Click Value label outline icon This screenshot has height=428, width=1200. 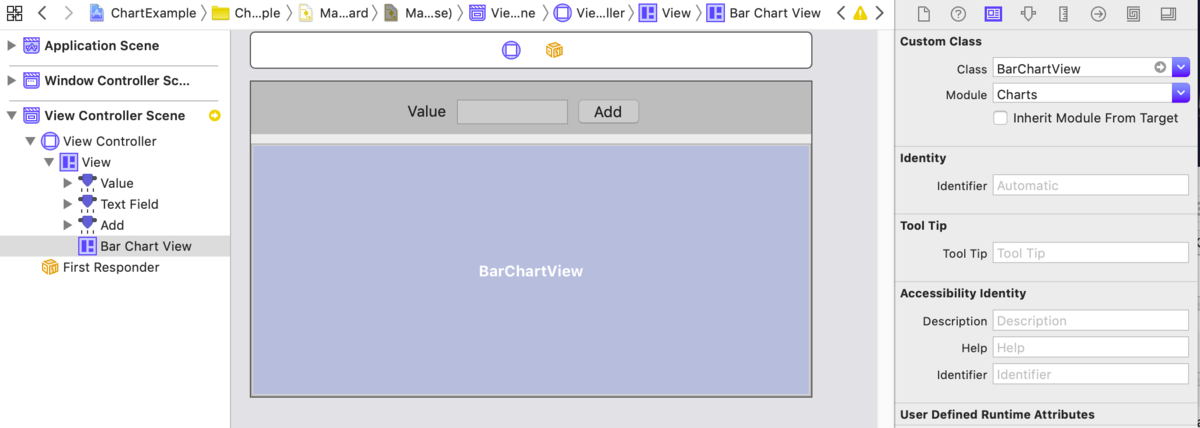[88, 183]
